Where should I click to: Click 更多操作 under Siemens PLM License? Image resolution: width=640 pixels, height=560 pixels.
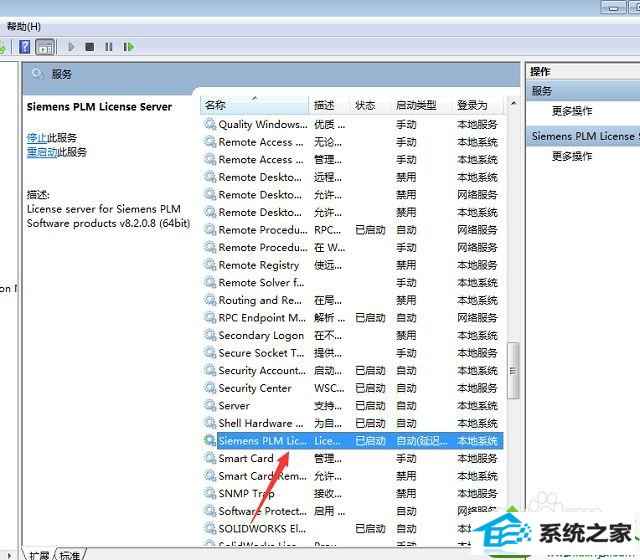[x=572, y=156]
